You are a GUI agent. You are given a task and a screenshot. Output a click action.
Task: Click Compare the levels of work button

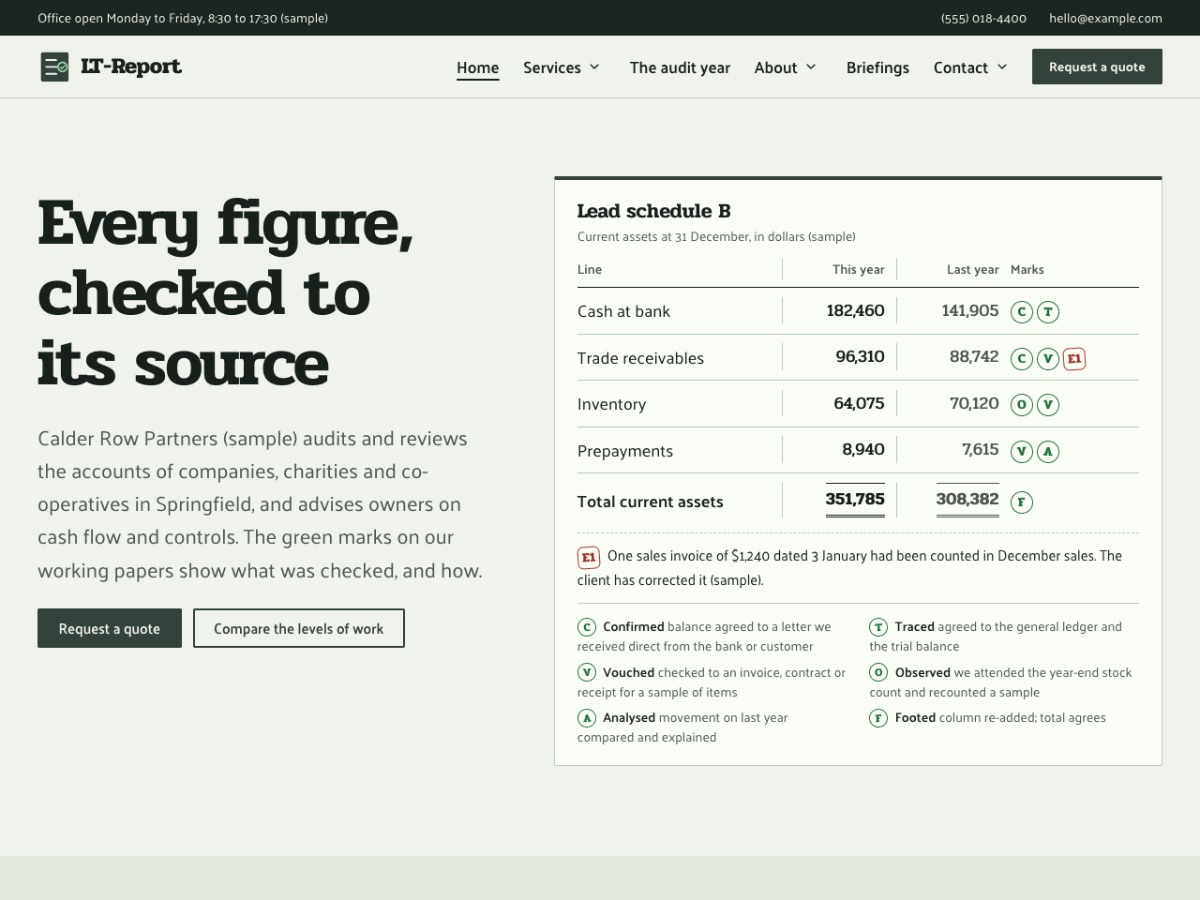click(299, 629)
